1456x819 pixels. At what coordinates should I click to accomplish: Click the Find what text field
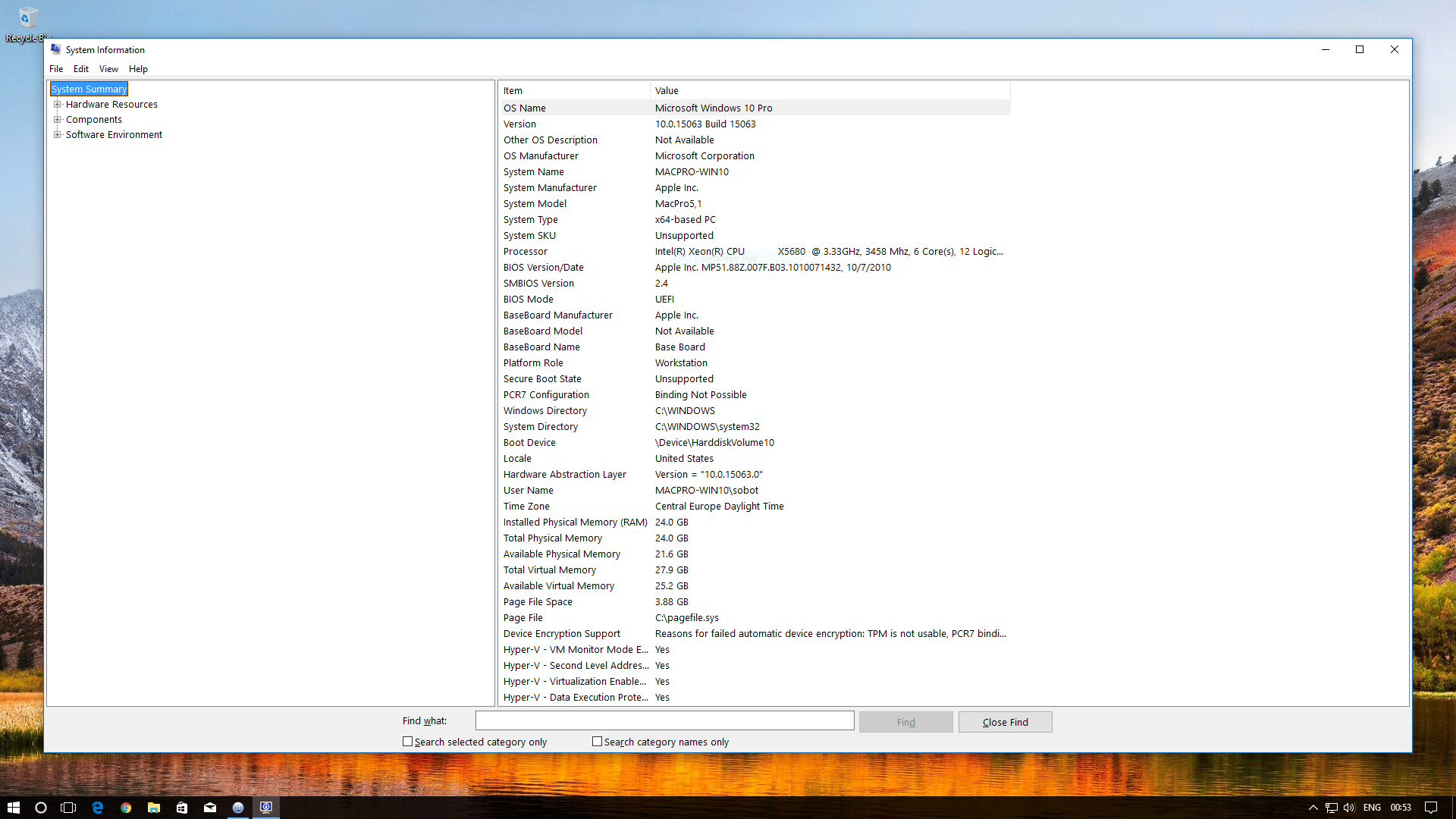[664, 720]
